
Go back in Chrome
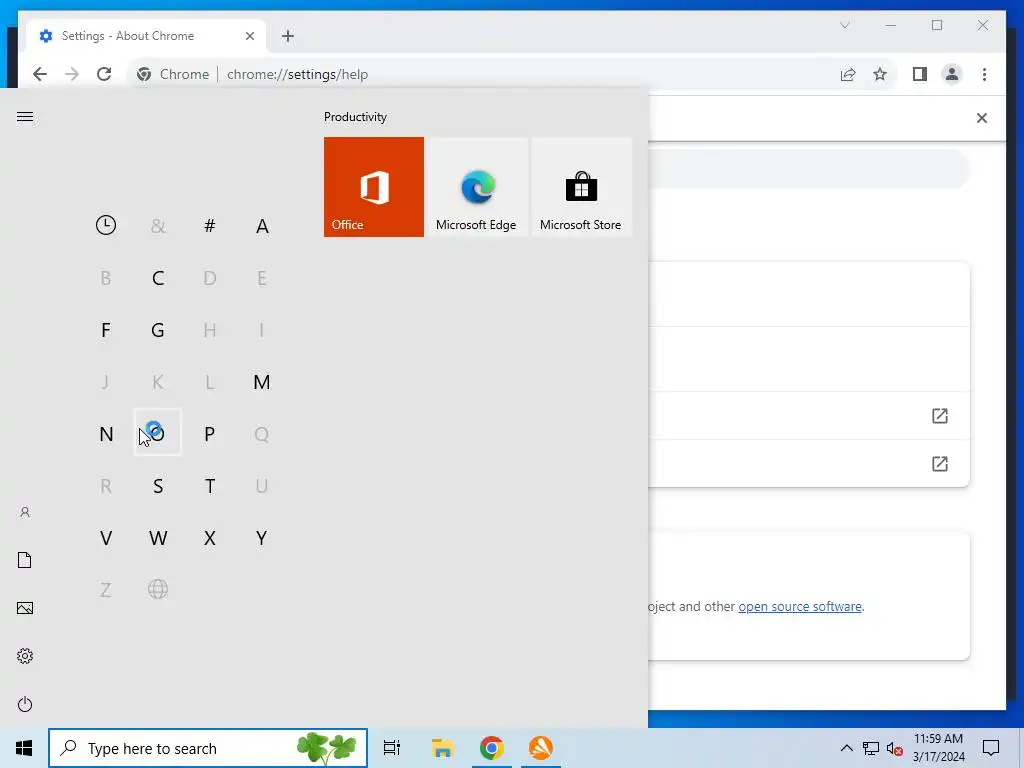tap(40, 74)
